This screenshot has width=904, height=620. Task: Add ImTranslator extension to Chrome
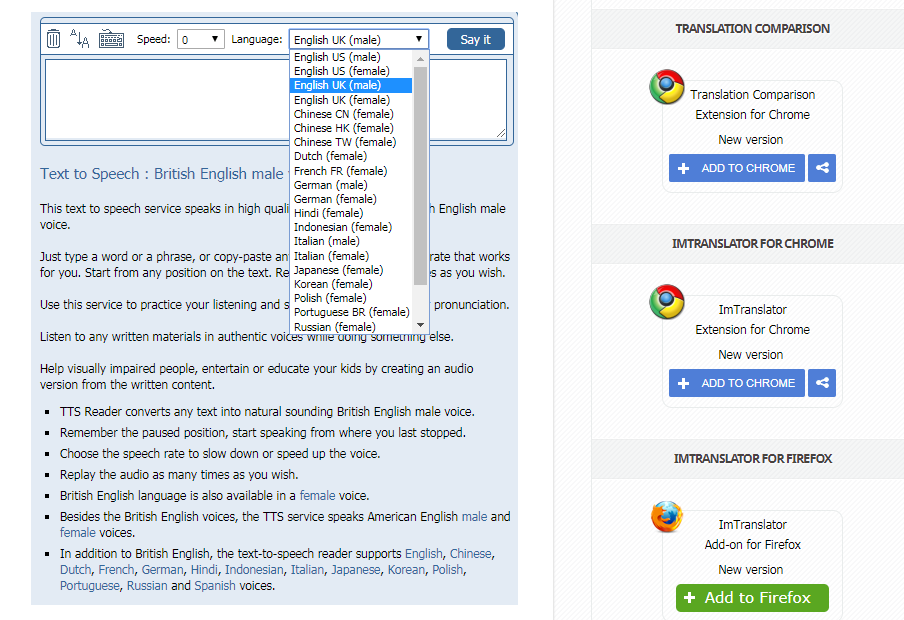pyautogui.click(x=737, y=383)
